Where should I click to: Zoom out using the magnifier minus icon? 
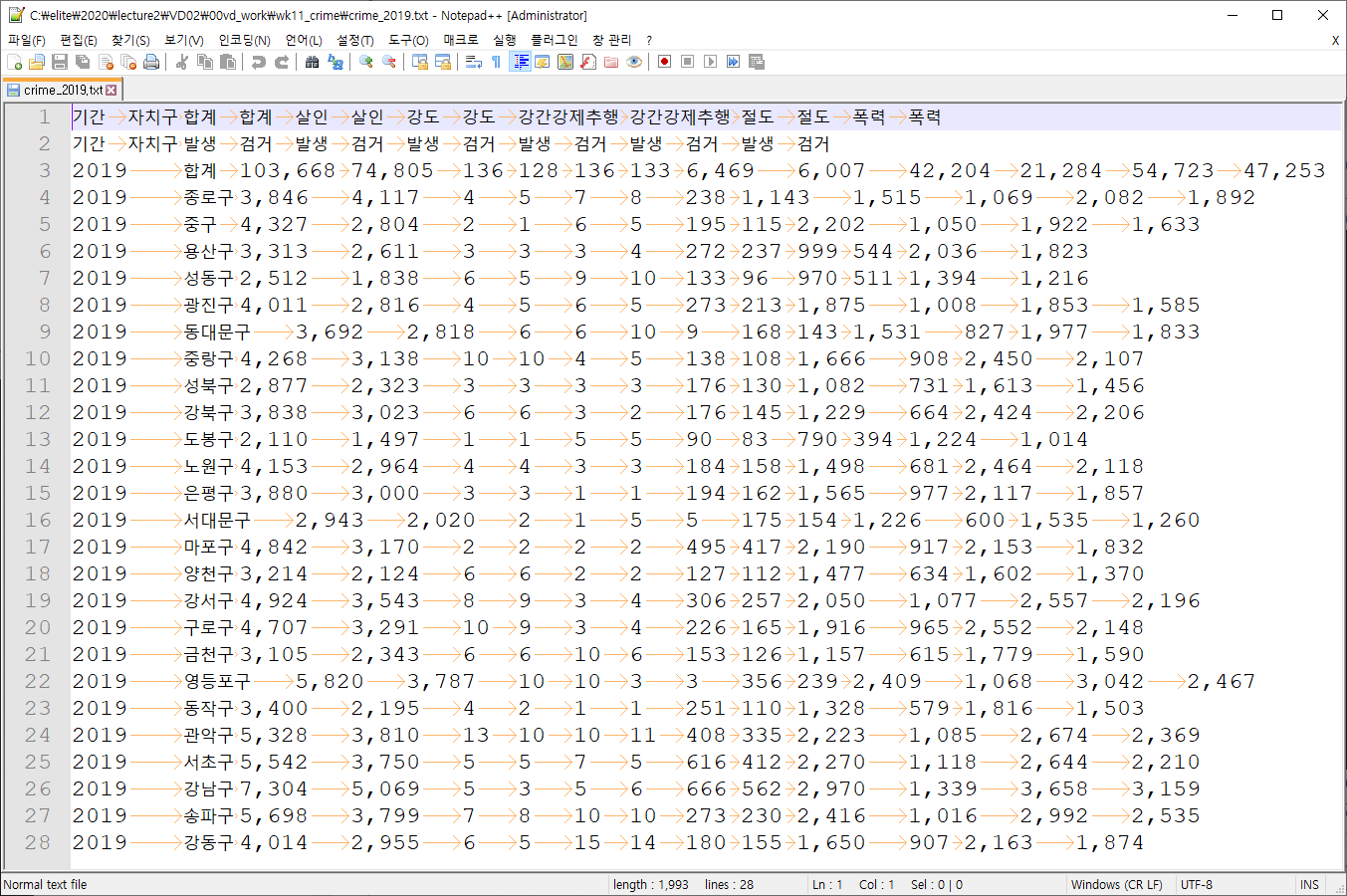tap(389, 62)
